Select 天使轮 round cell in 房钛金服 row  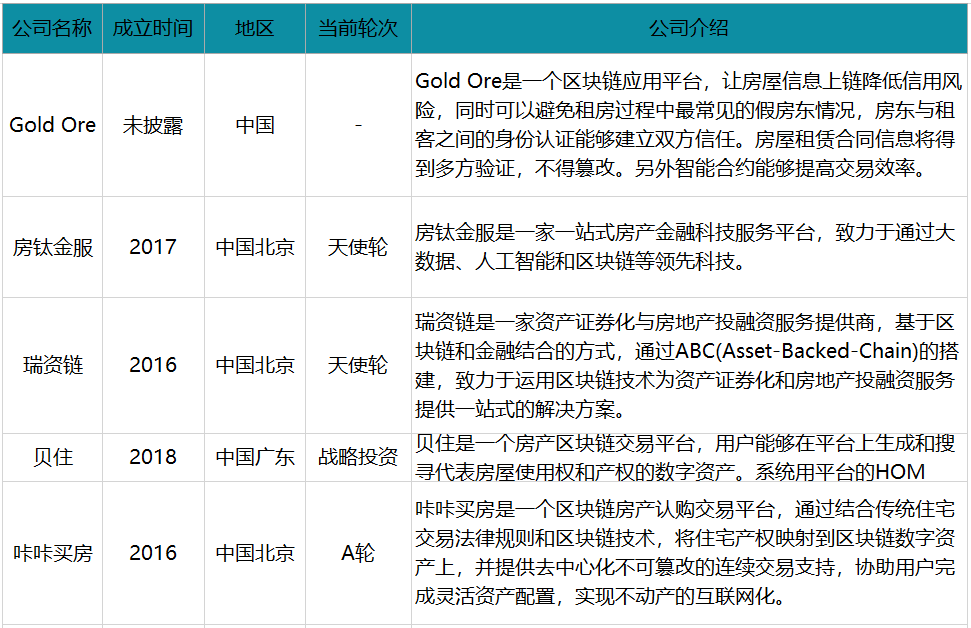click(x=358, y=247)
